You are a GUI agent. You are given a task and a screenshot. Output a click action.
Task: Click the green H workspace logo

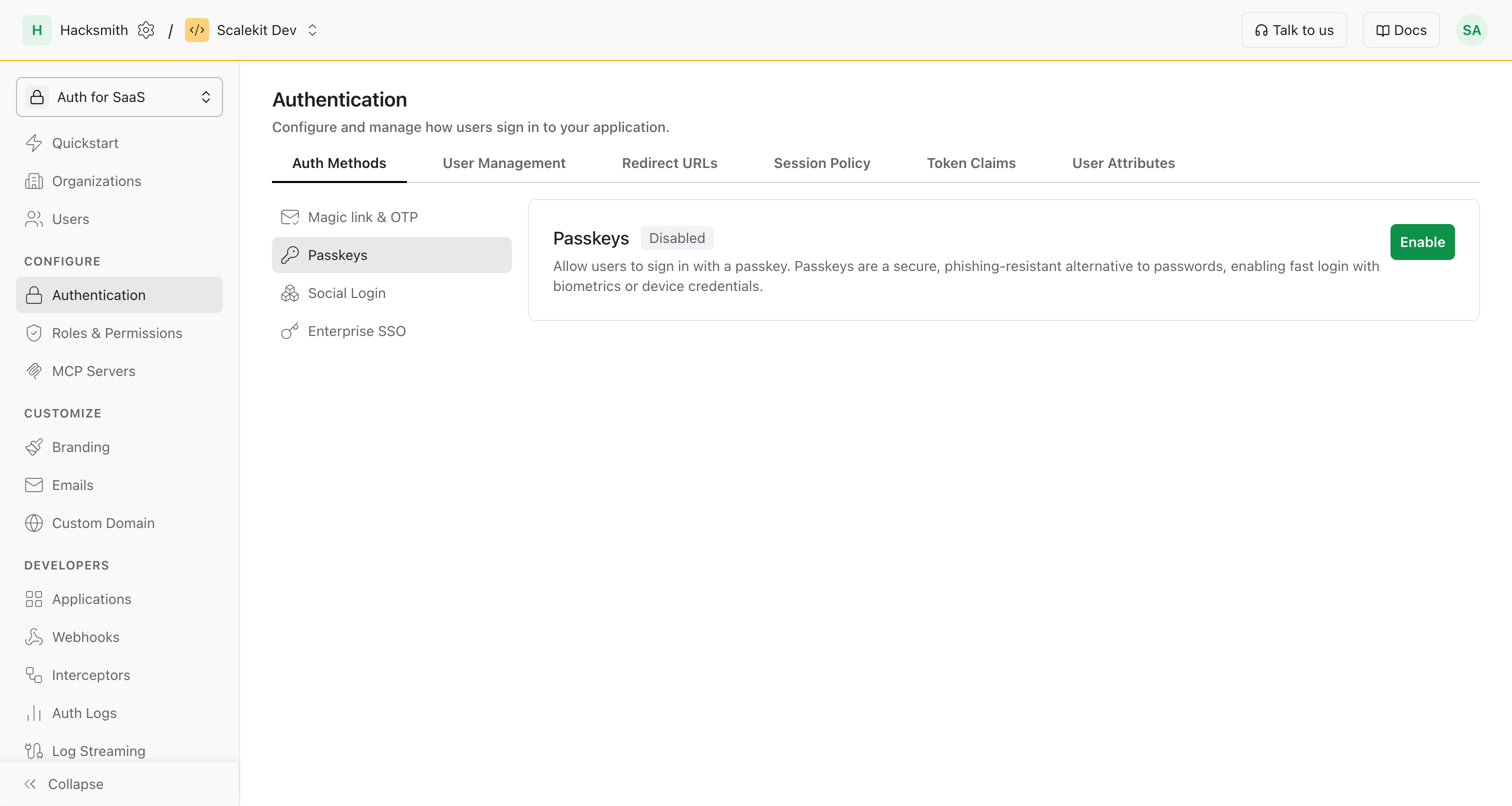click(36, 30)
